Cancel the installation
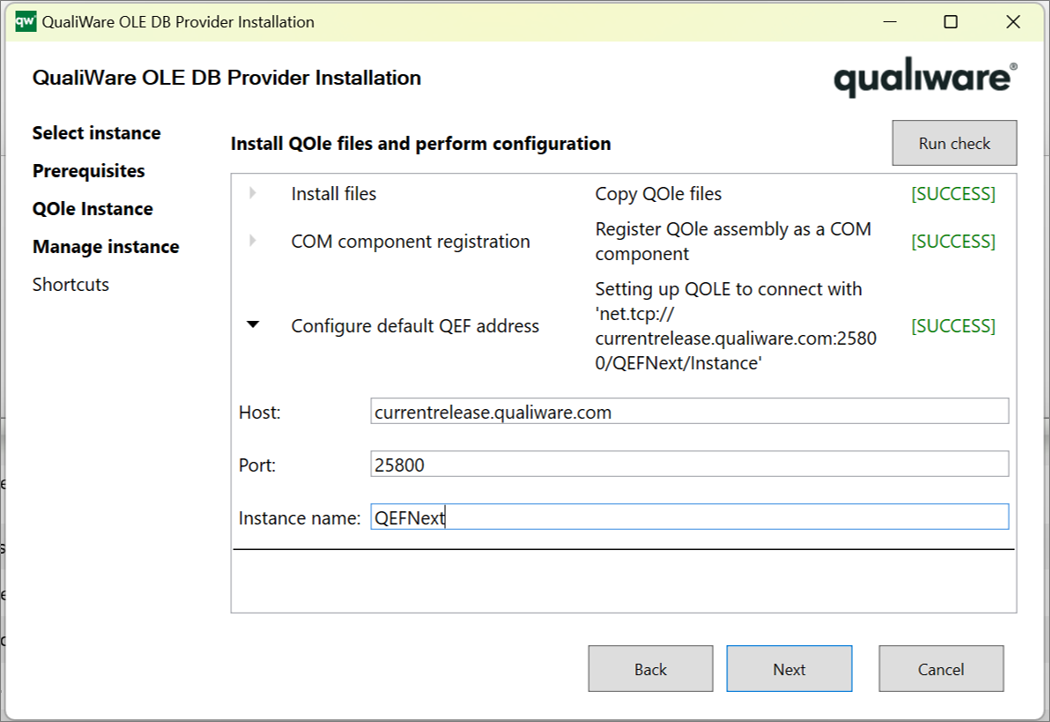The width and height of the screenshot is (1050, 722). pyautogui.click(x=941, y=668)
